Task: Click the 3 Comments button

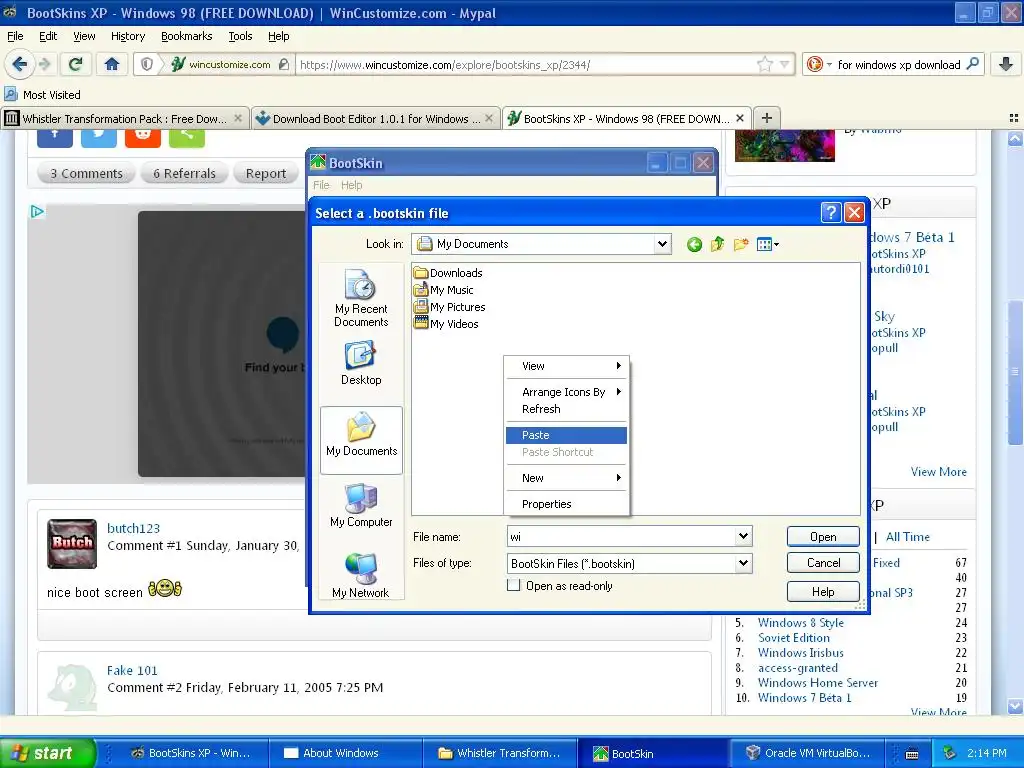Action: 86,174
